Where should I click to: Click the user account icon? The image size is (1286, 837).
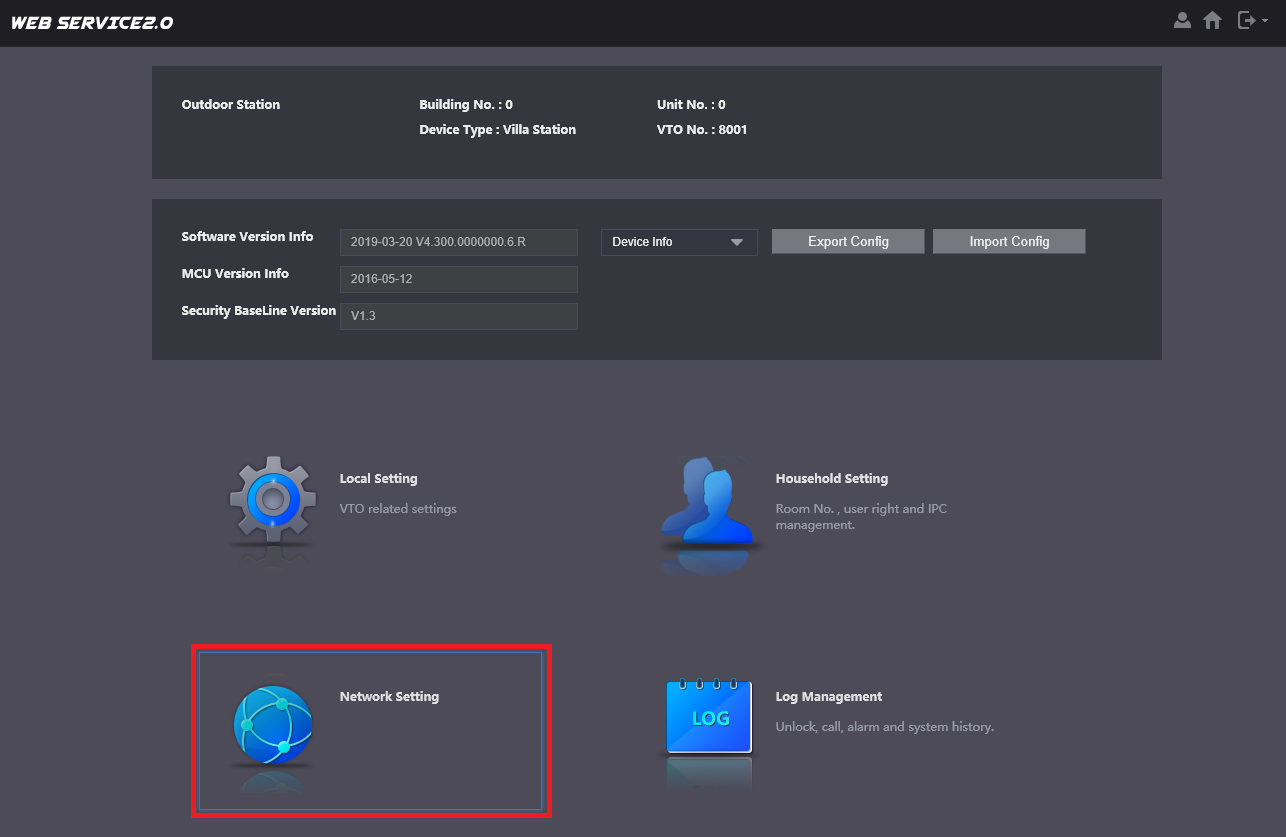point(1182,20)
